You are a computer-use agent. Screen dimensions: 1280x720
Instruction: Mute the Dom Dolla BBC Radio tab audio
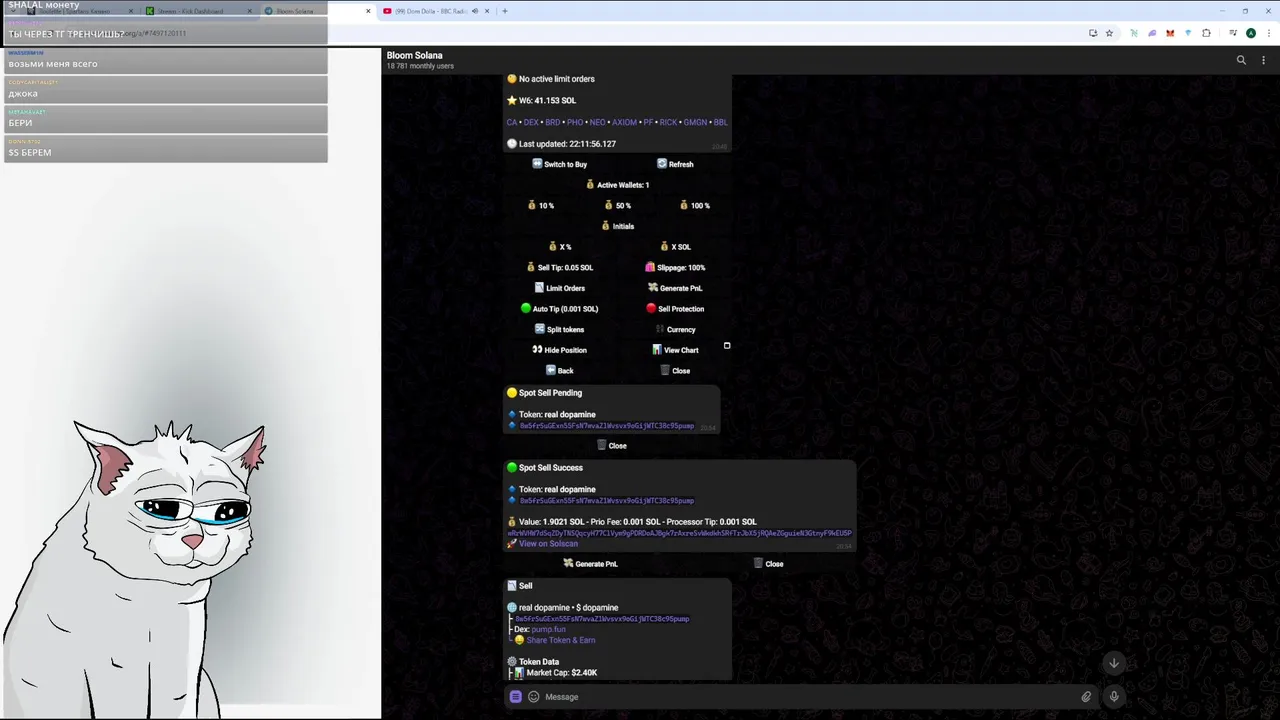coord(474,11)
